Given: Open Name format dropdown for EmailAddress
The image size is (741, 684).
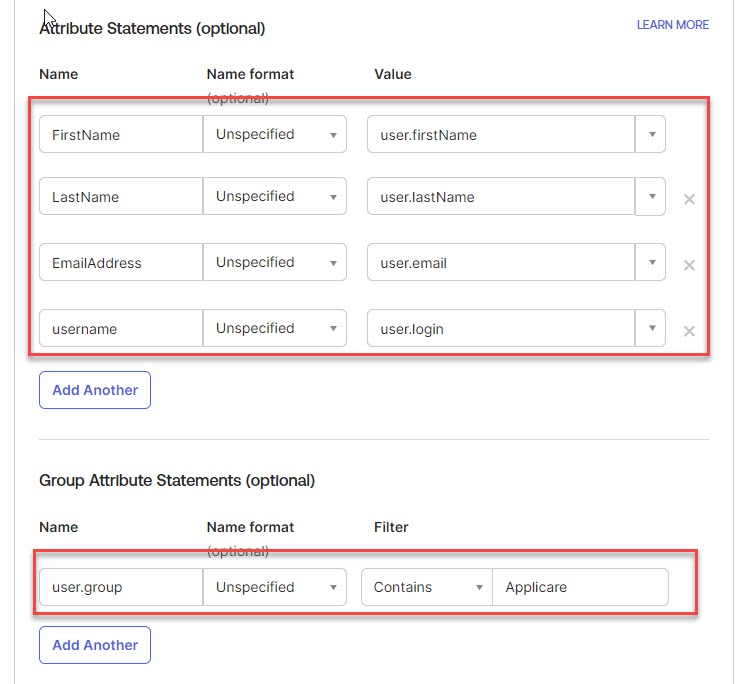Looking at the screenshot, I should (x=275, y=263).
